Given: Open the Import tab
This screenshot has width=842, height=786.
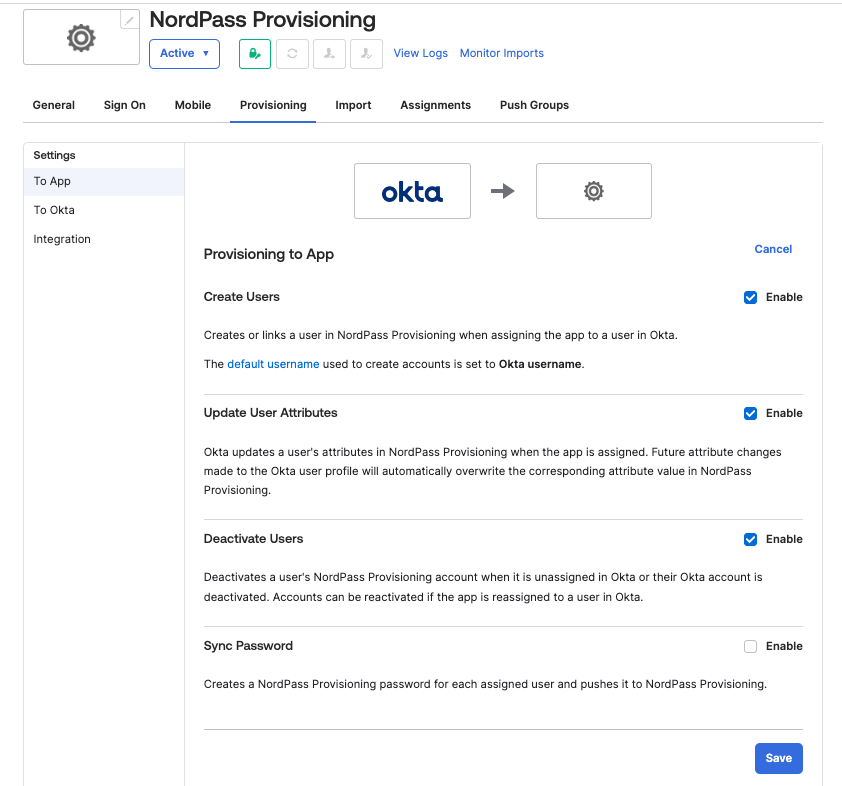Looking at the screenshot, I should 353,105.
